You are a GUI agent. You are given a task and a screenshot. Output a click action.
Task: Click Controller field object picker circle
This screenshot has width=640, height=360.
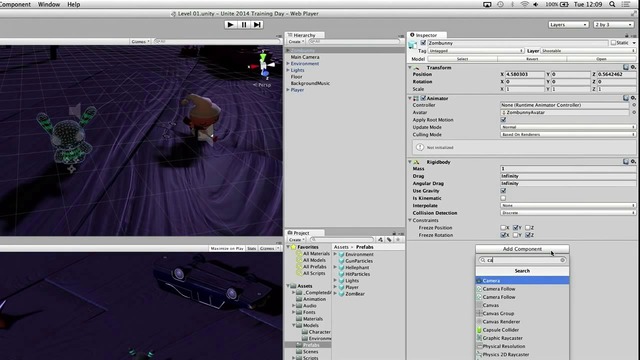634,105
